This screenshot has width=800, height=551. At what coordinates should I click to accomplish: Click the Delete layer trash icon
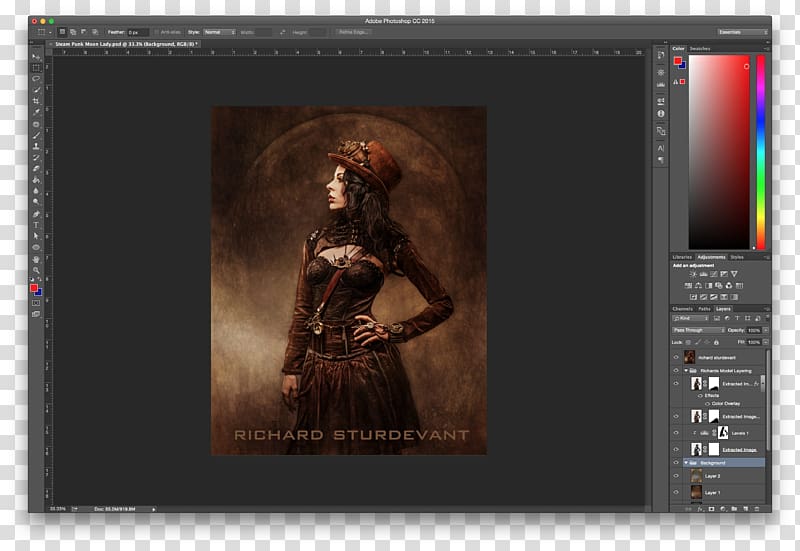pyautogui.click(x=757, y=509)
